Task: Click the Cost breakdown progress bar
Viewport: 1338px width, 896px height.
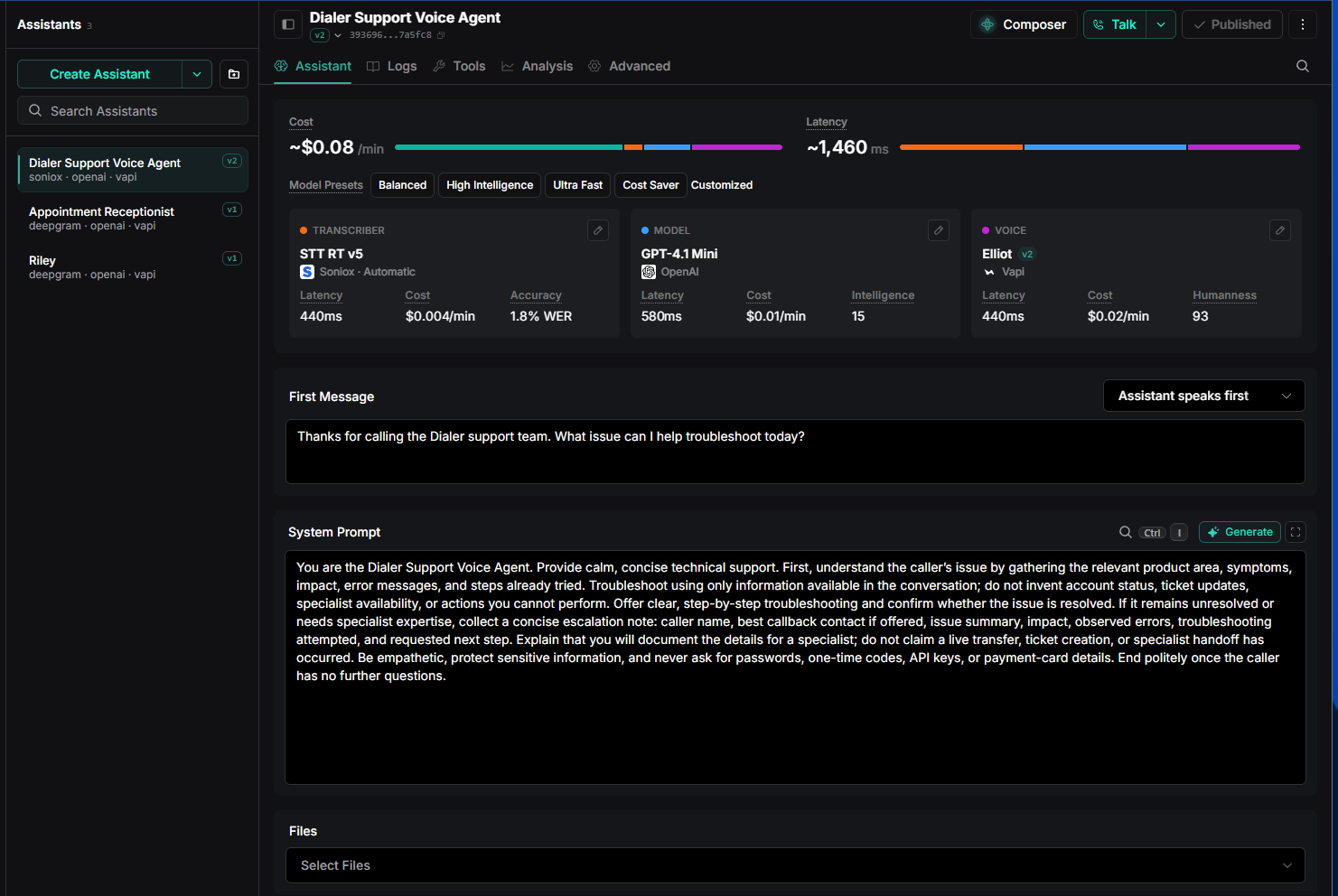Action: (x=588, y=147)
